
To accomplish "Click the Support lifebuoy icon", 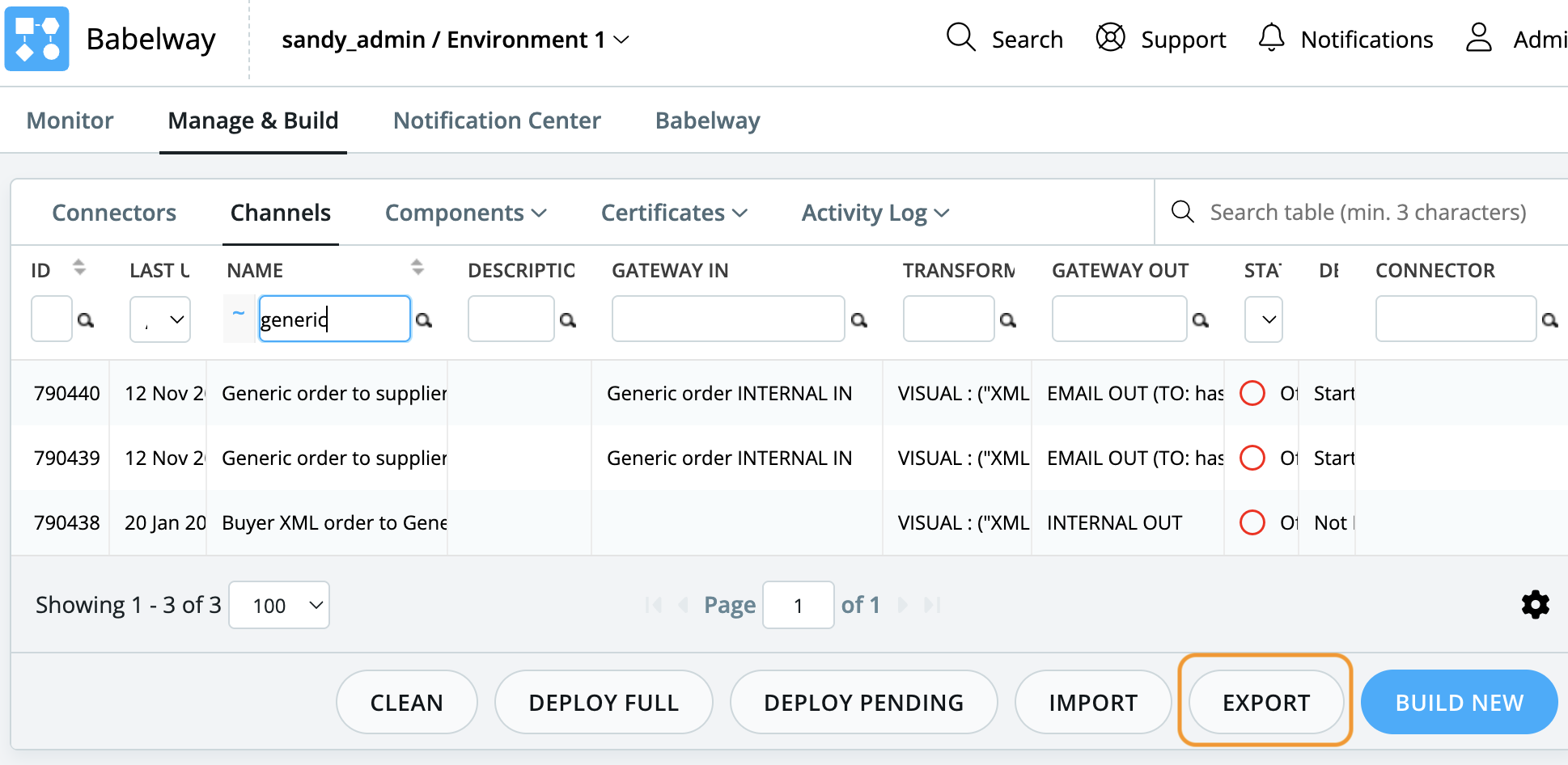I will pos(1110,37).
